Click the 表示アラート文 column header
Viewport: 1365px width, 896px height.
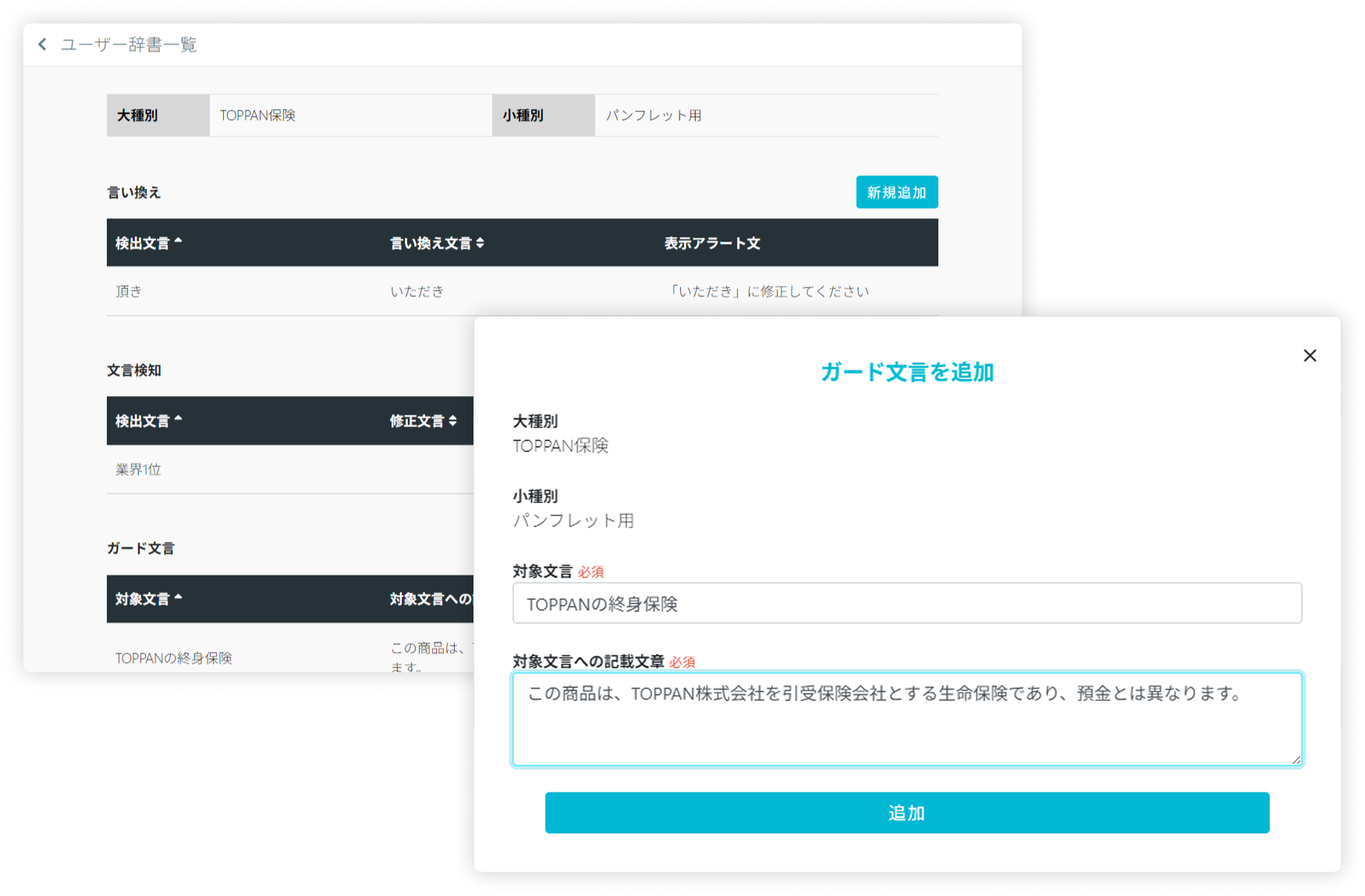711,243
